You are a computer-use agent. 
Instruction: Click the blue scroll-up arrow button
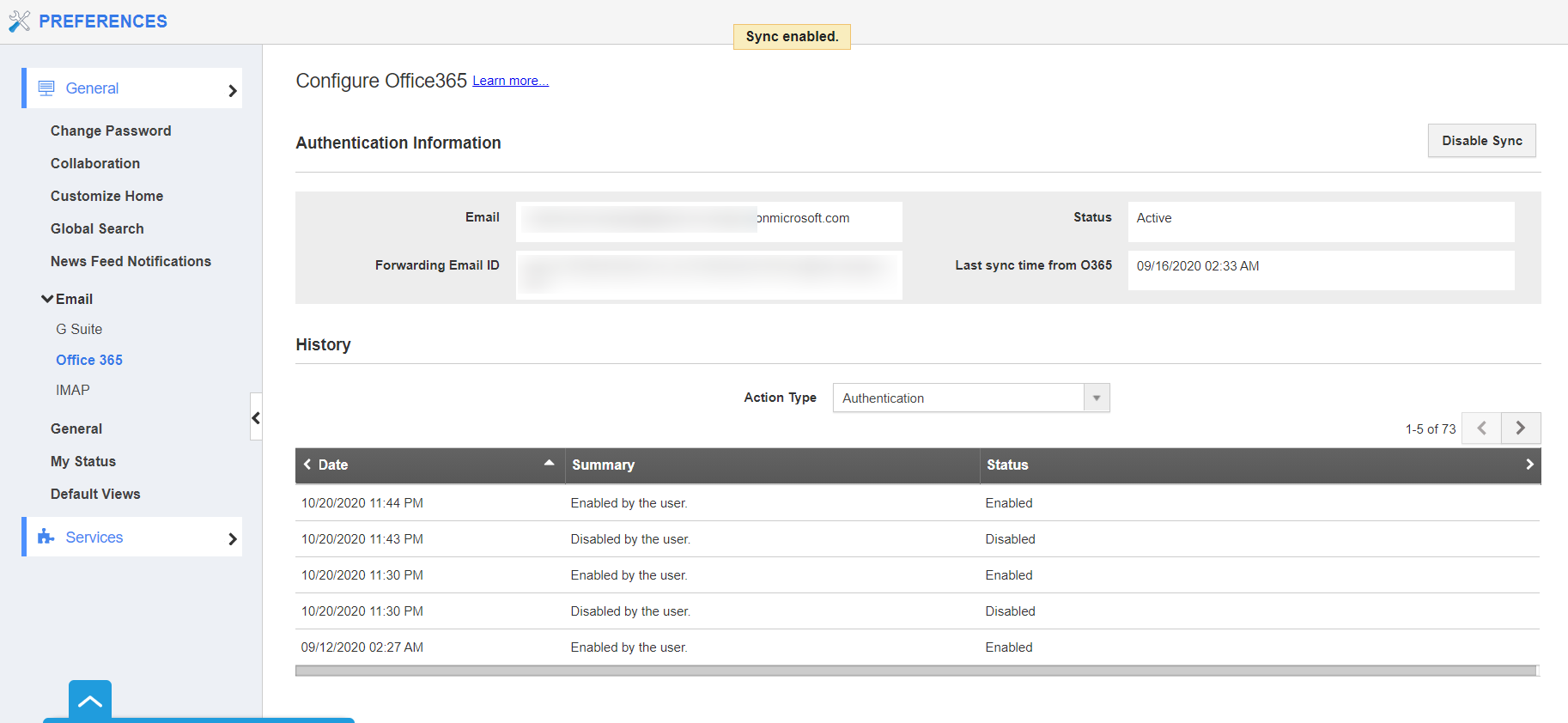coord(90,701)
